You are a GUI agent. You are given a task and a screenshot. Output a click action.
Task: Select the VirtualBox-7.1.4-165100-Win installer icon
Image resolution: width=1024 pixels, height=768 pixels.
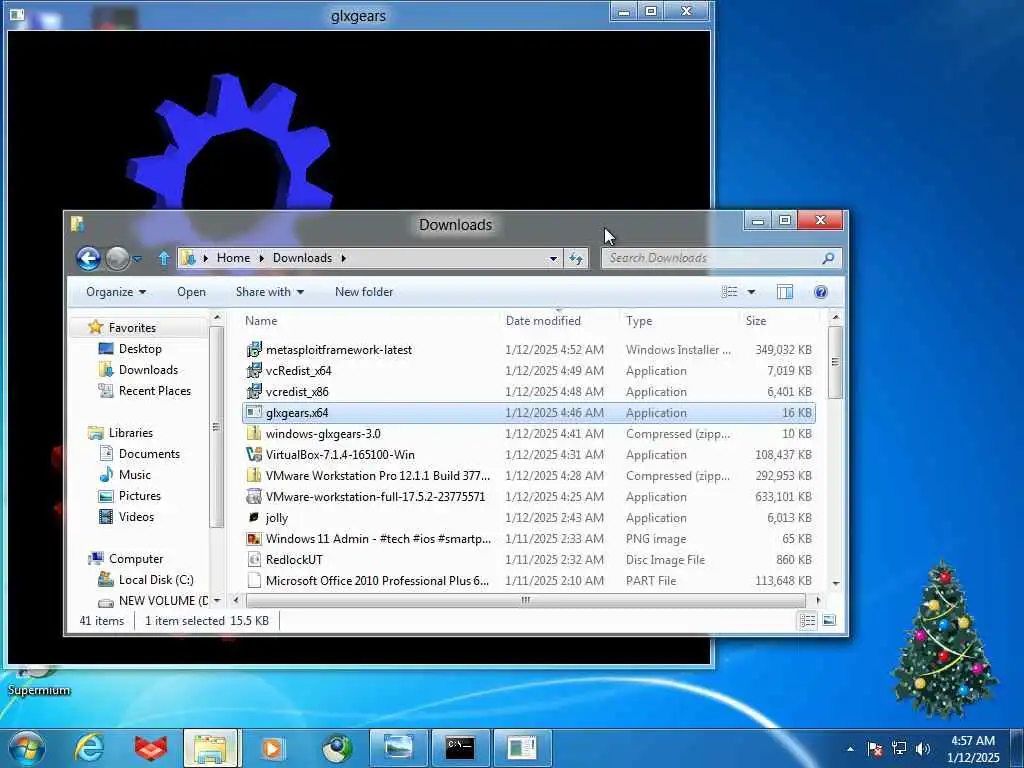254,454
